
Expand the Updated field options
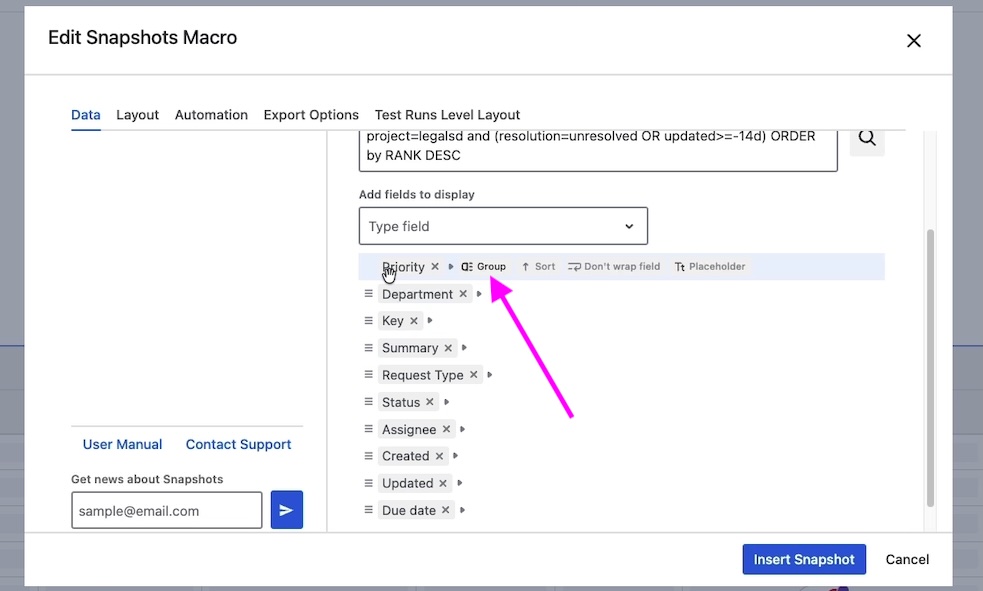(460, 483)
